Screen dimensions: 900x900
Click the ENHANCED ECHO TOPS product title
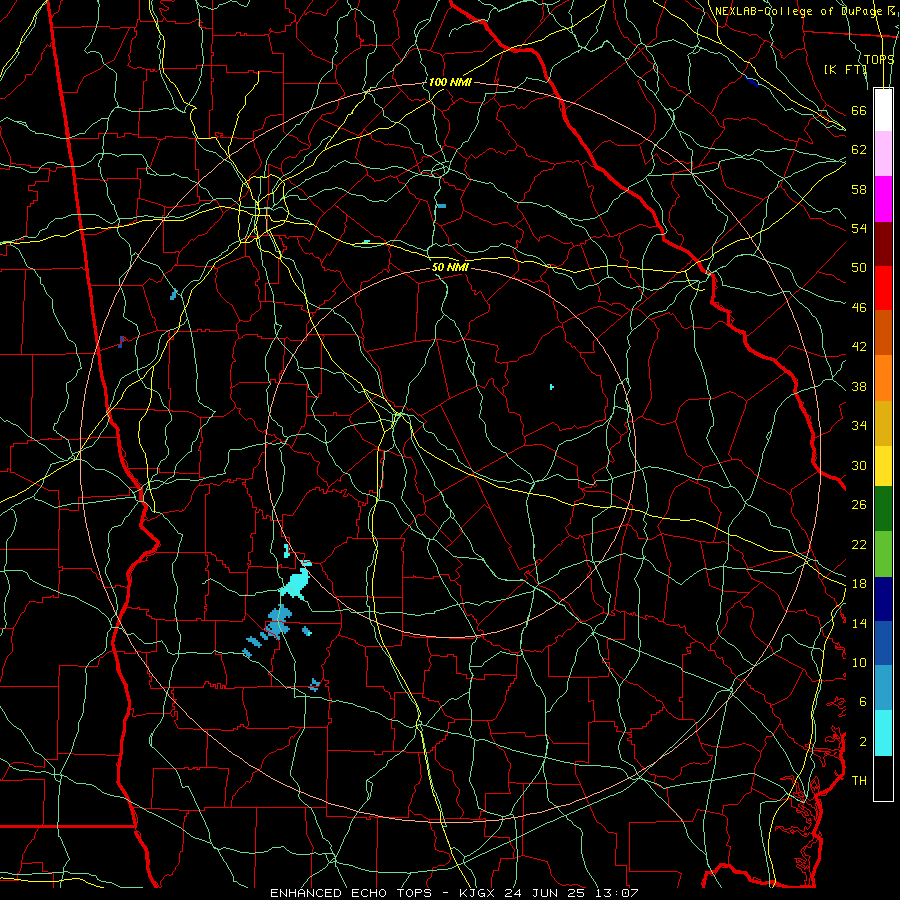351,893
